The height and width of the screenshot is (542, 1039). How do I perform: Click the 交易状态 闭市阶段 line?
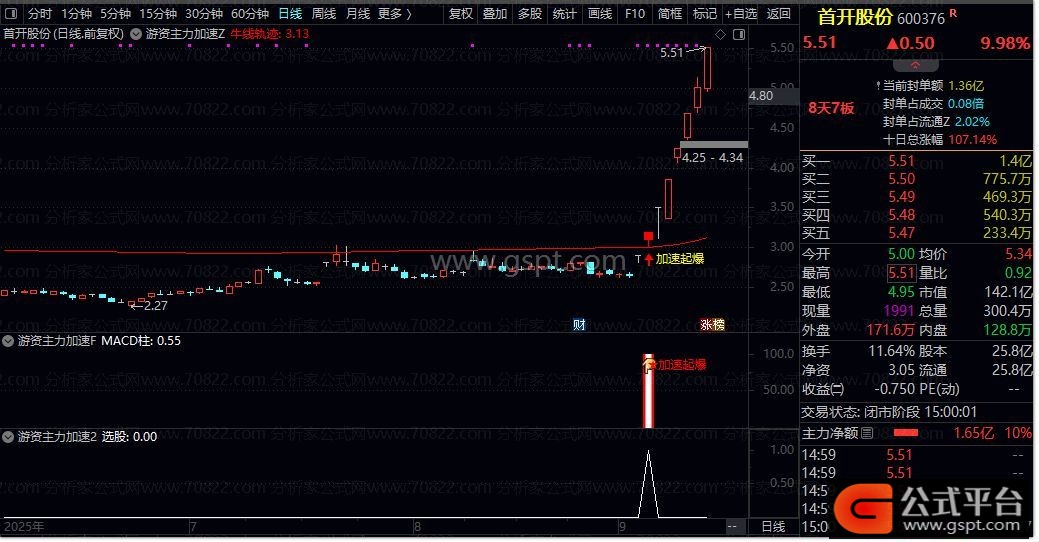click(x=889, y=412)
